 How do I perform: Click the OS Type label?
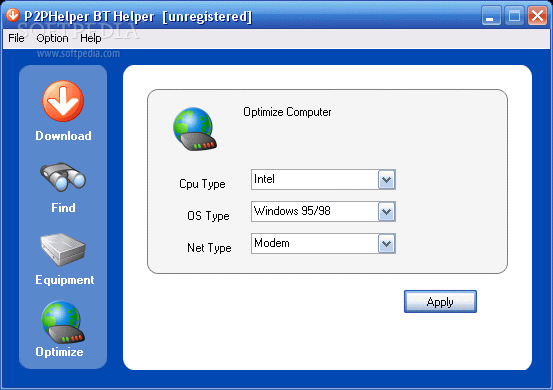click(x=208, y=216)
